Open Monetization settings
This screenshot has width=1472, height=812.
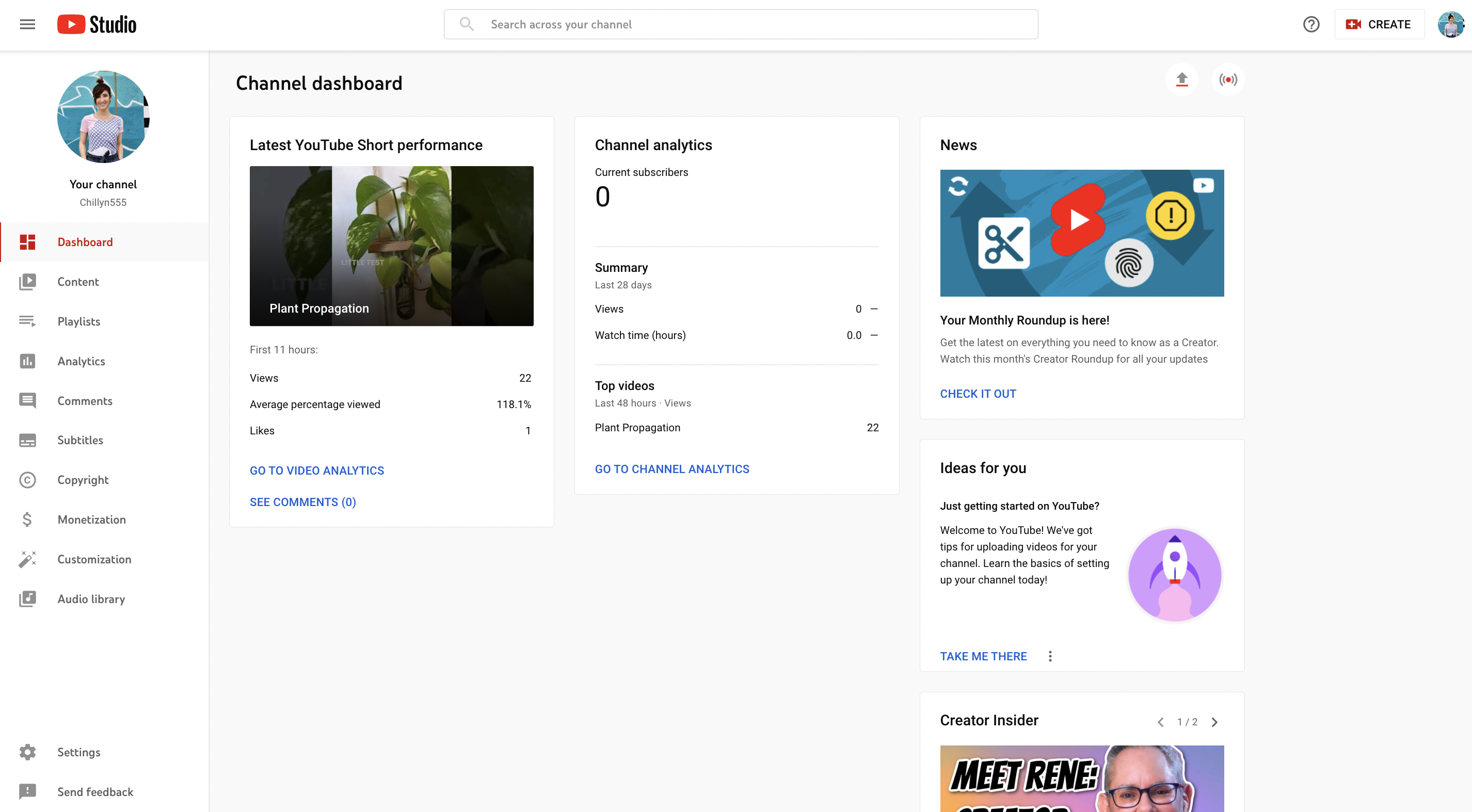[92, 519]
